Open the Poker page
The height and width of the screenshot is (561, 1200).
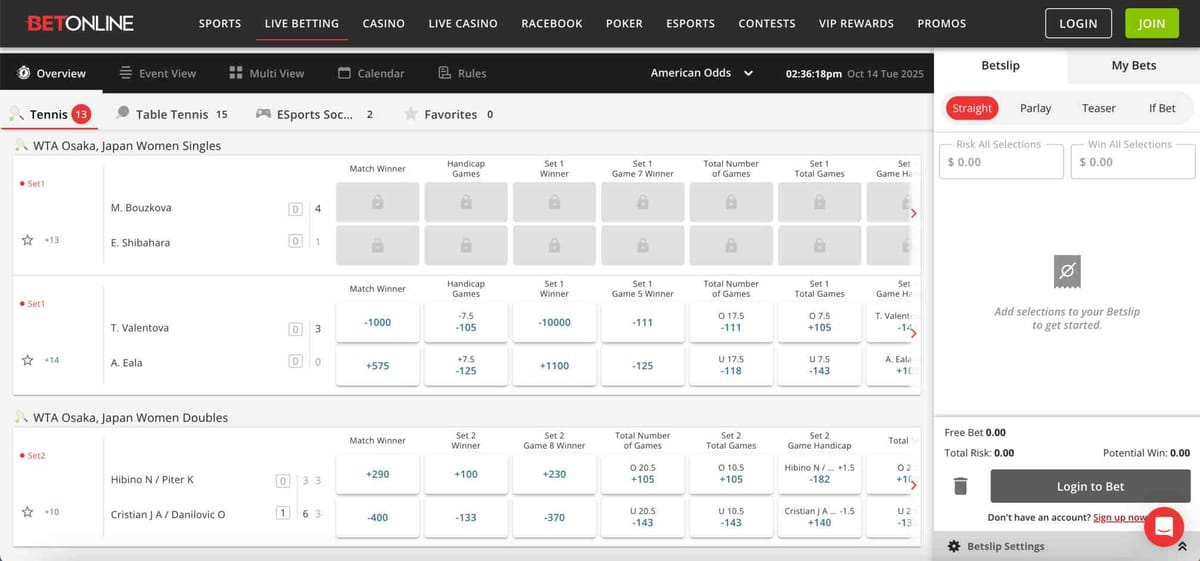pos(624,23)
